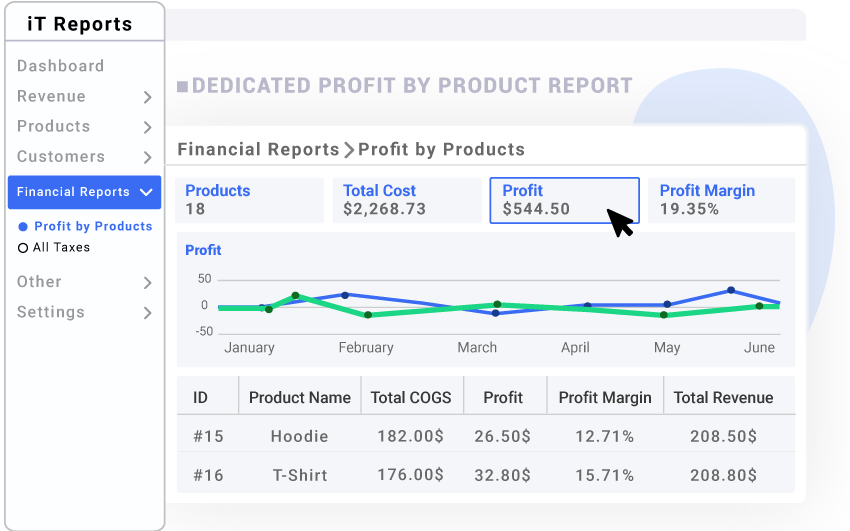Expand the Revenue chevron arrow
The width and height of the screenshot is (850, 531).
(147, 97)
